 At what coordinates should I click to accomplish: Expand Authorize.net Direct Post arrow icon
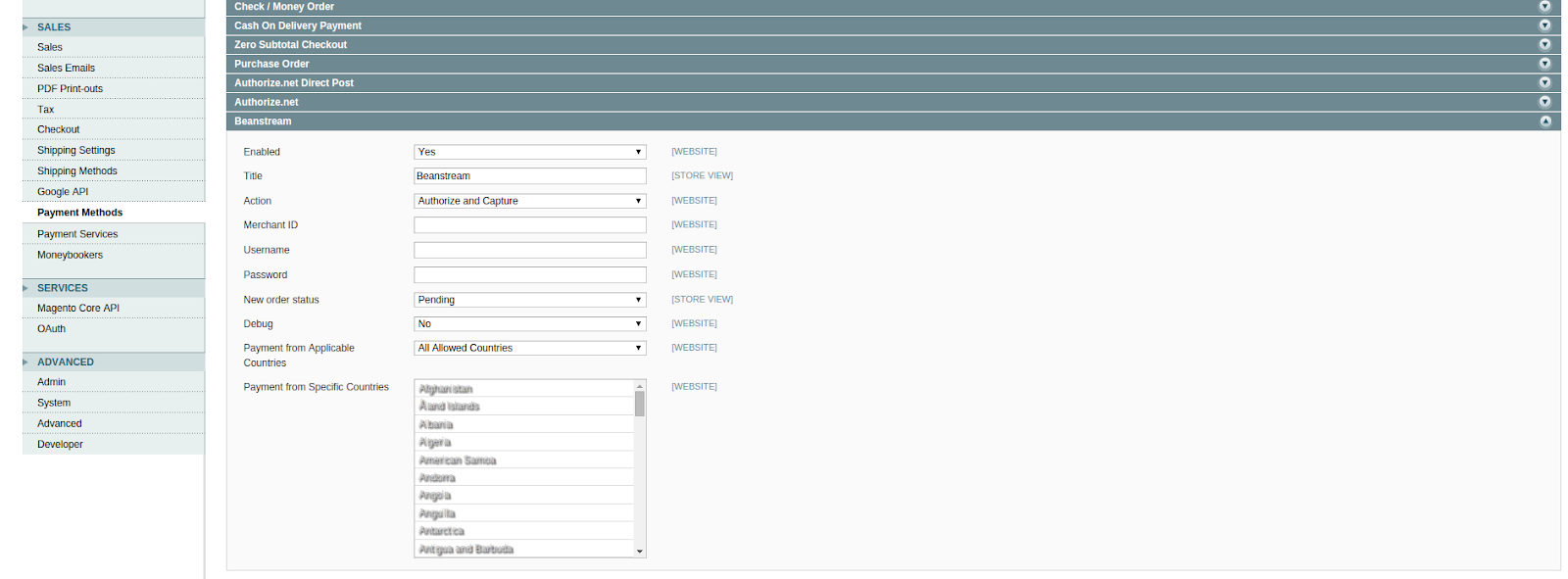1544,83
